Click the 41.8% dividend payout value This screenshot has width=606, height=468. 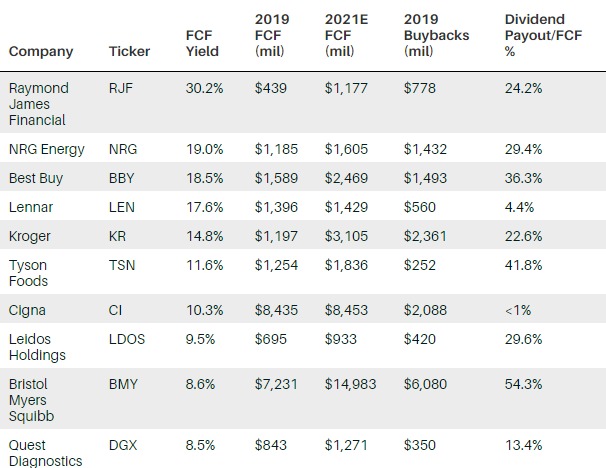click(x=523, y=265)
